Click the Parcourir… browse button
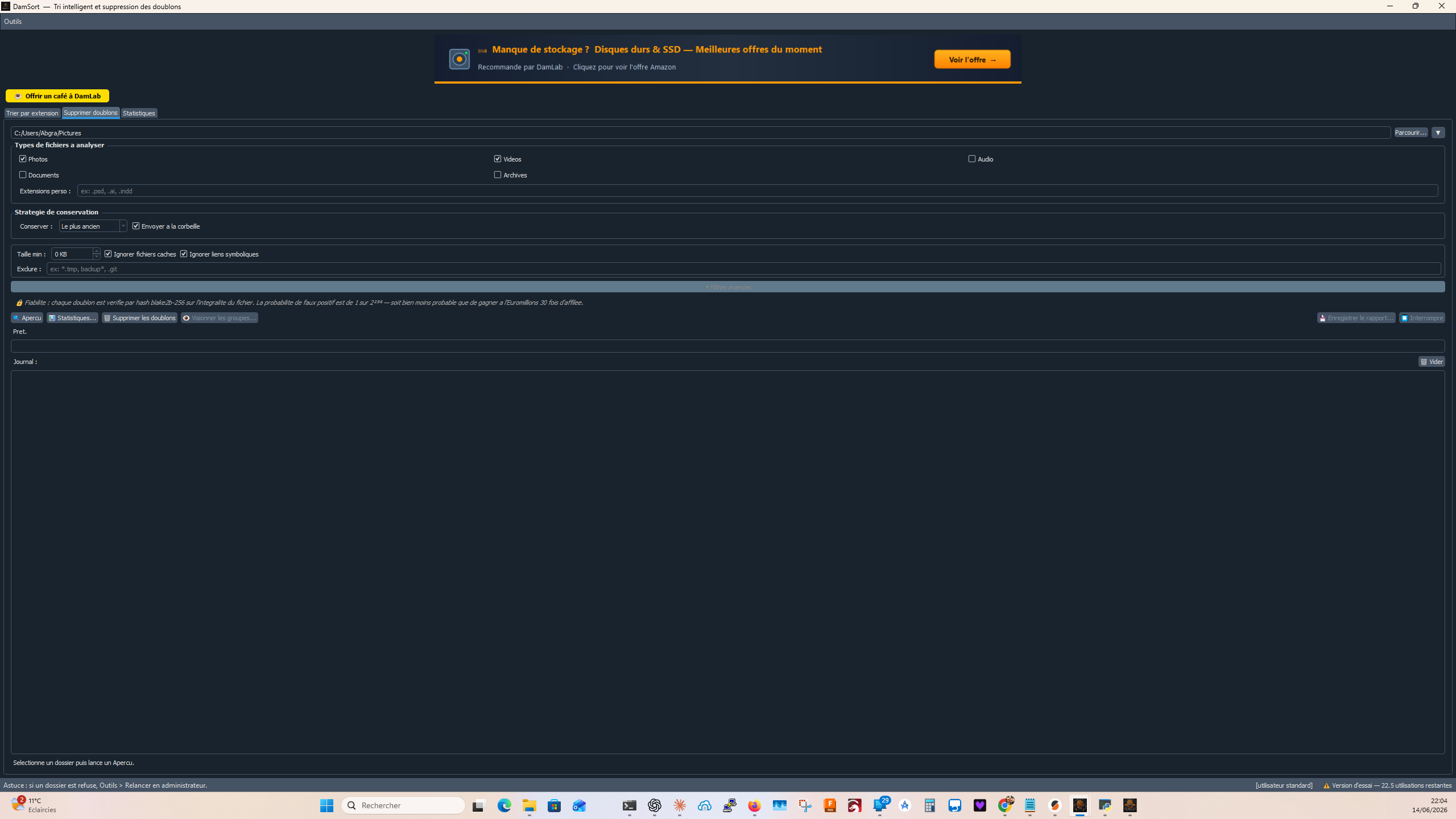This screenshot has height=819, width=1456. (x=1410, y=133)
